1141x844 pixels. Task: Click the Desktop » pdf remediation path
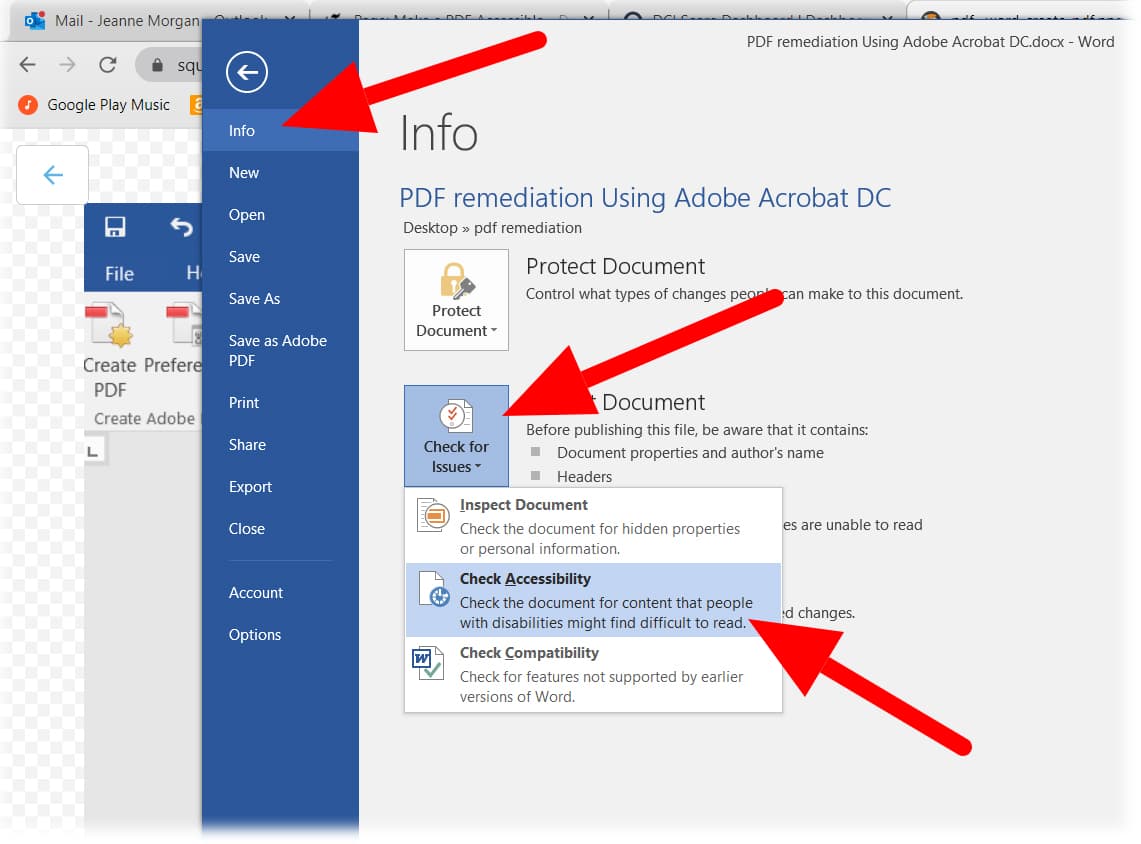(x=493, y=228)
